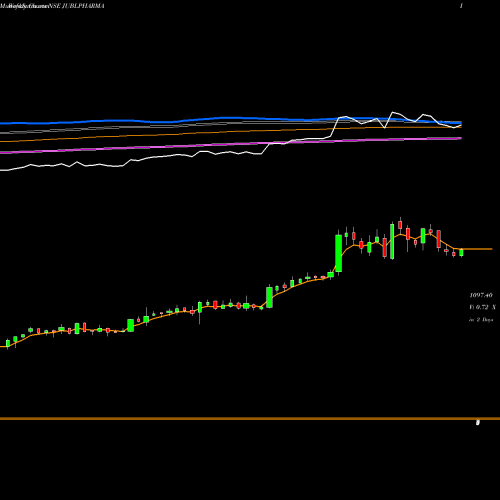
Task: Select the largest green breakout candlestick
Action: click(x=338, y=253)
